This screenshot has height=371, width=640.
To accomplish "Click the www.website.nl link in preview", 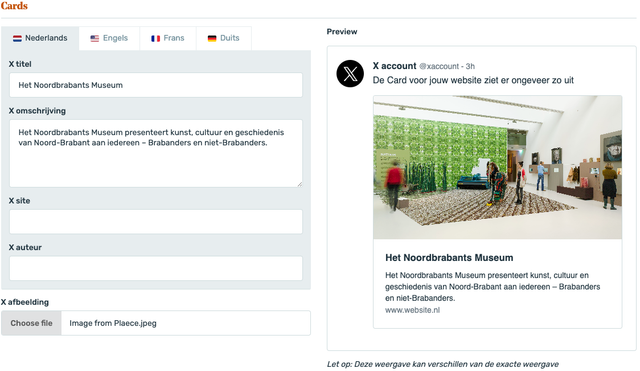I will [x=412, y=310].
